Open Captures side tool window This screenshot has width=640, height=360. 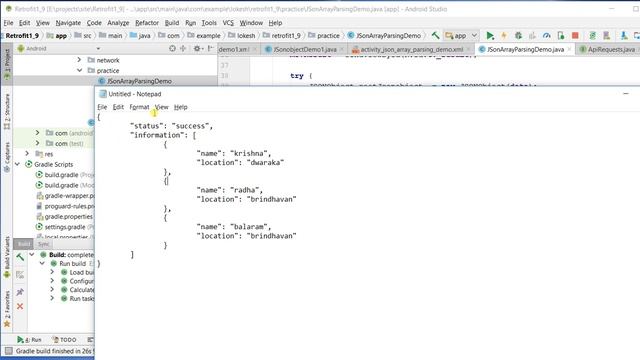coord(7,157)
